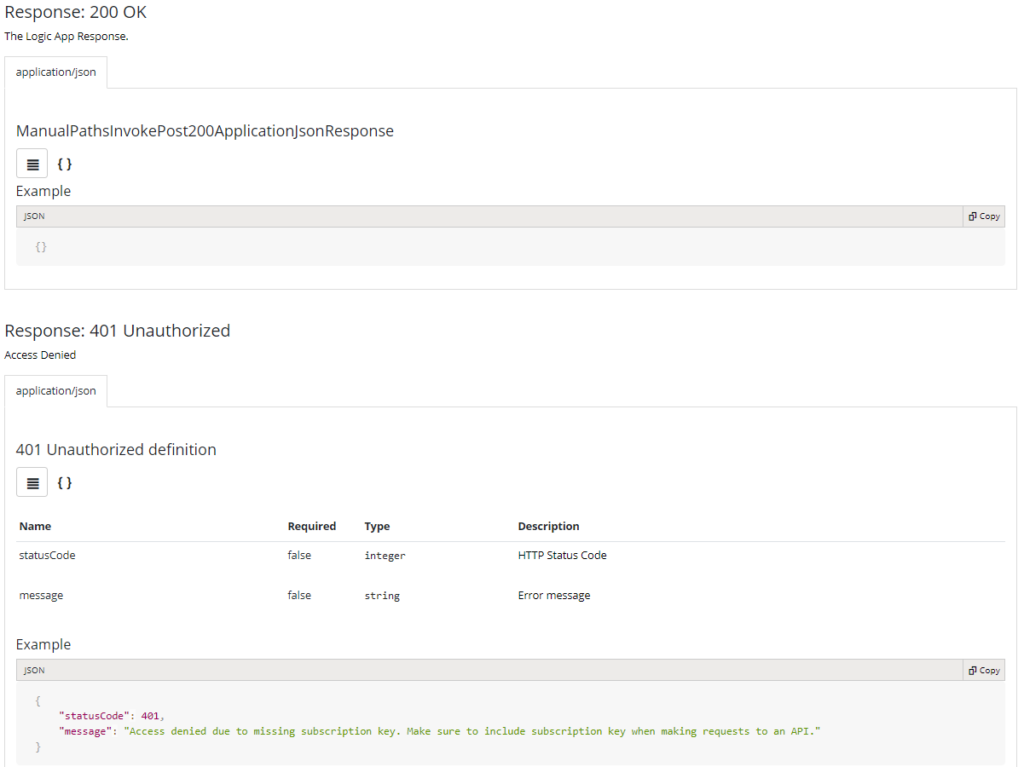Click the JSON label on the 401 example header

coord(33,670)
